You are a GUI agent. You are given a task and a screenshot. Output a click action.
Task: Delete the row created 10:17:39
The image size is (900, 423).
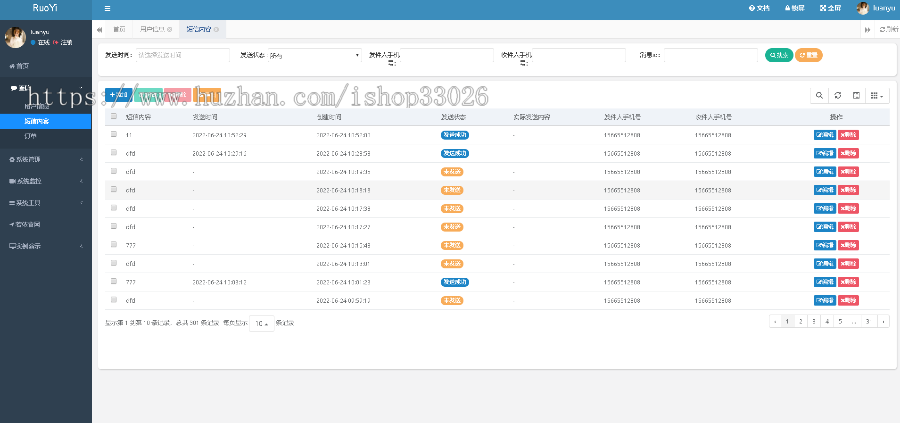click(848, 208)
